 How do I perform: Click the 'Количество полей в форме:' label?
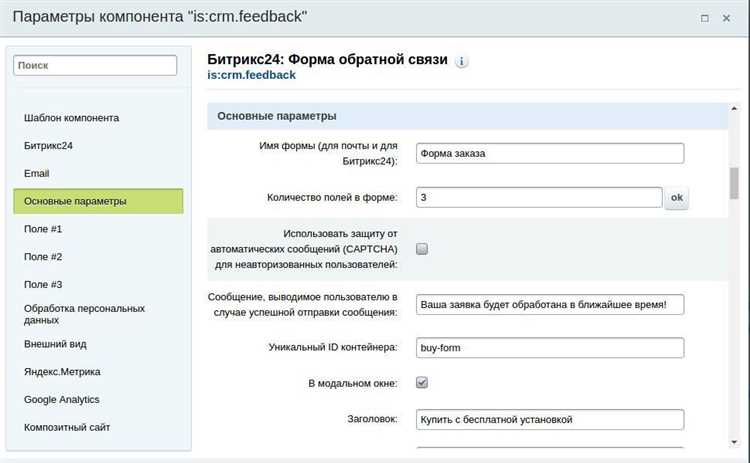click(332, 198)
